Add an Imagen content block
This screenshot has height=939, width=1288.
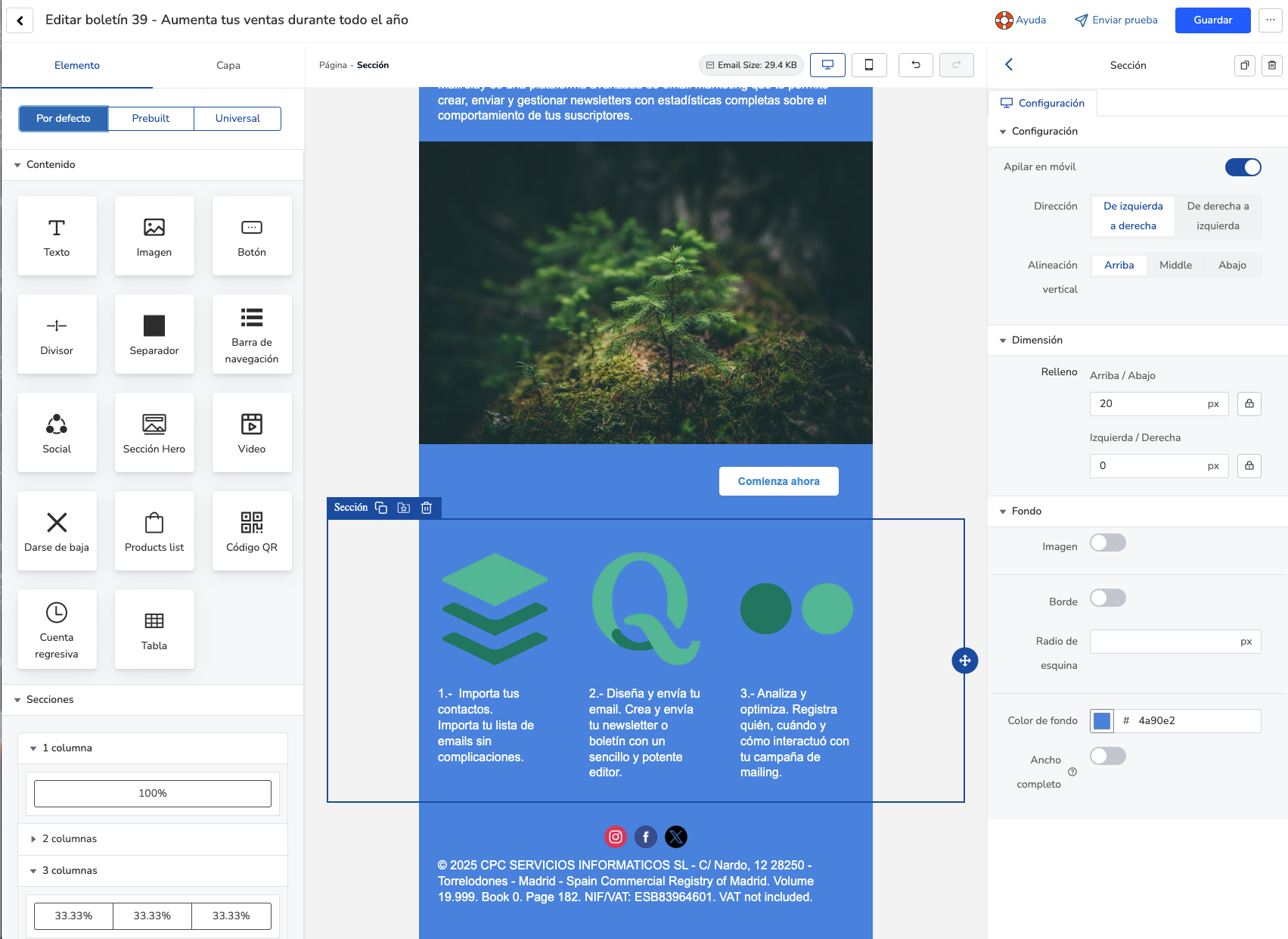coord(154,235)
